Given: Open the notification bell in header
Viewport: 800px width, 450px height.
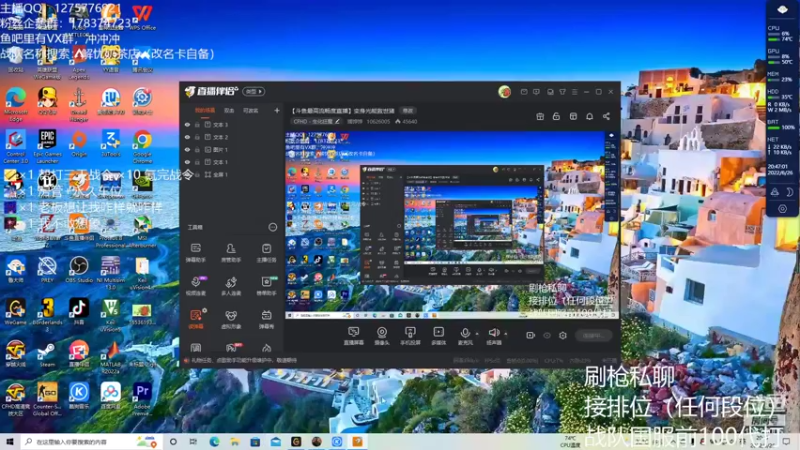Looking at the screenshot, I should 589,116.
